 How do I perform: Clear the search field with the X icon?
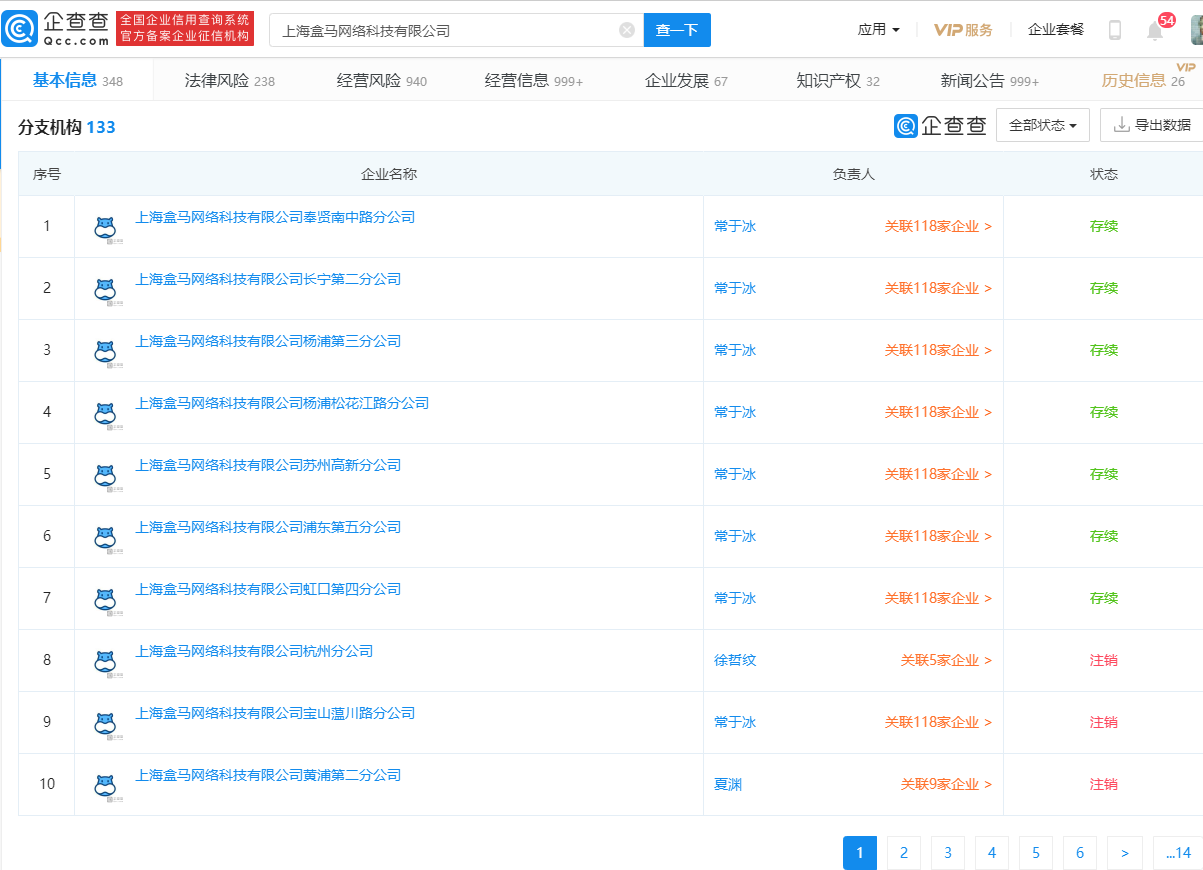tap(627, 30)
